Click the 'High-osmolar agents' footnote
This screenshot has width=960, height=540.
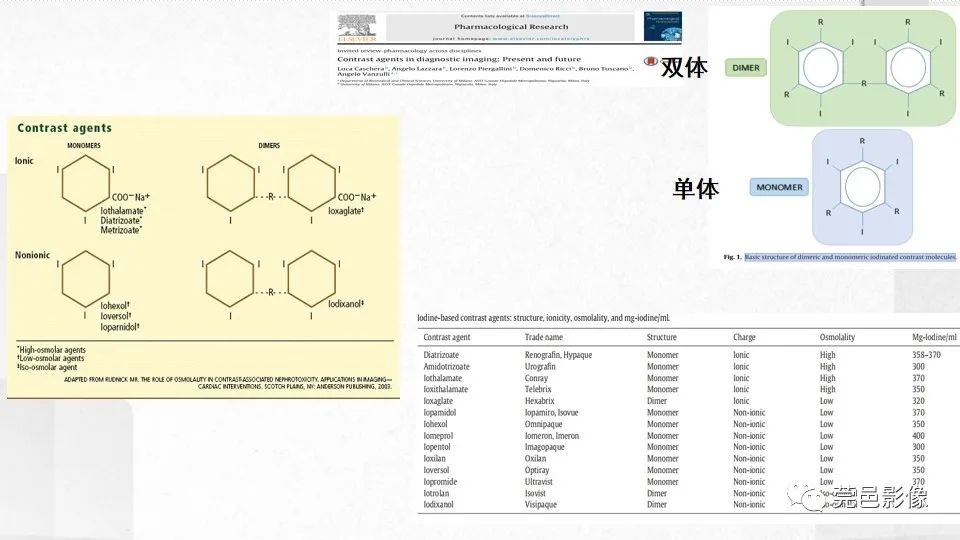51,350
